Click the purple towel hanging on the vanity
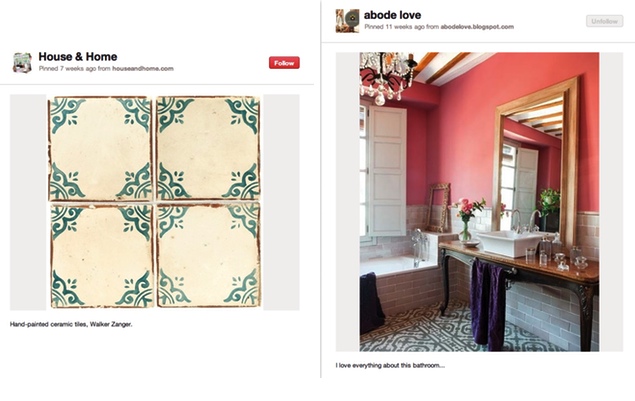The width and height of the screenshot is (635, 401). [487, 305]
